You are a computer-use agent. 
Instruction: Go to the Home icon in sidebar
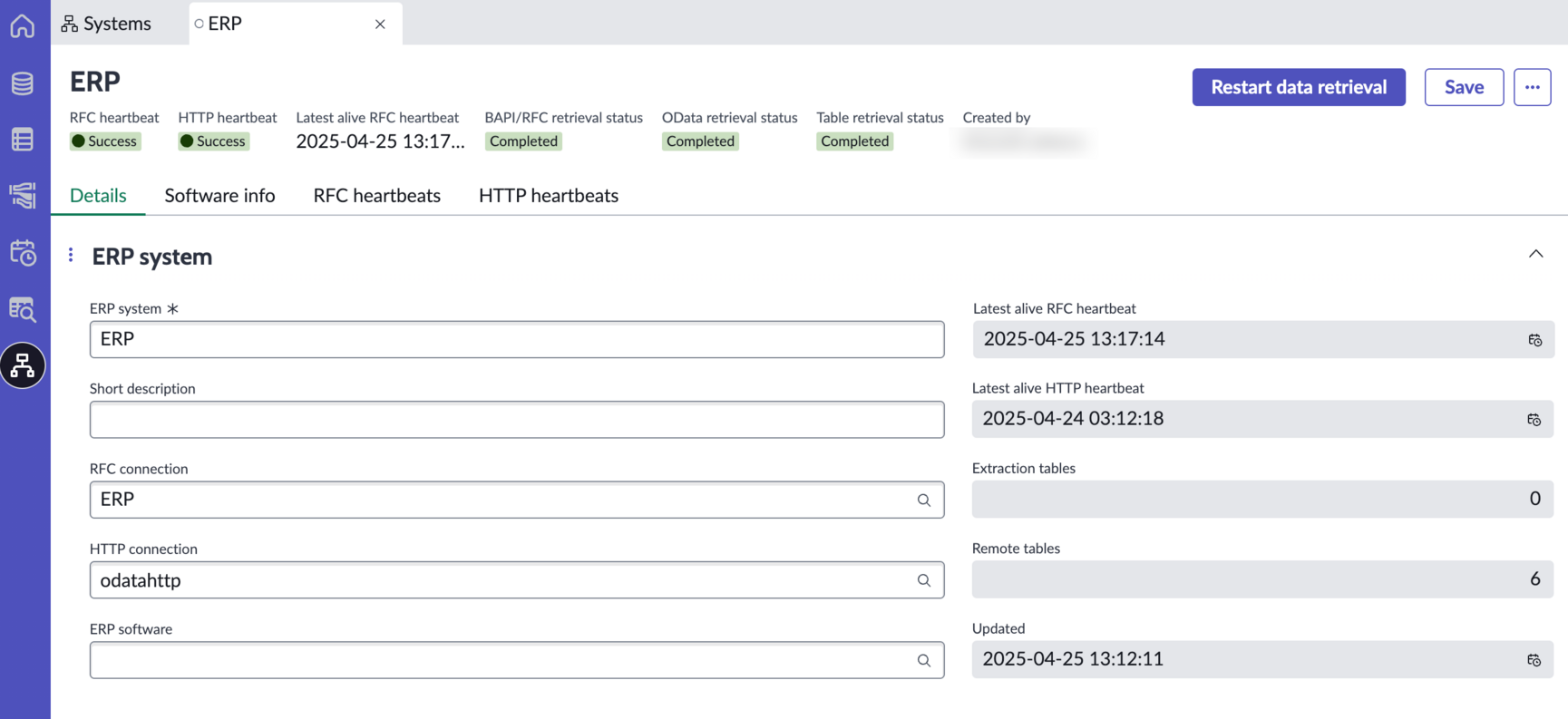pos(23,25)
